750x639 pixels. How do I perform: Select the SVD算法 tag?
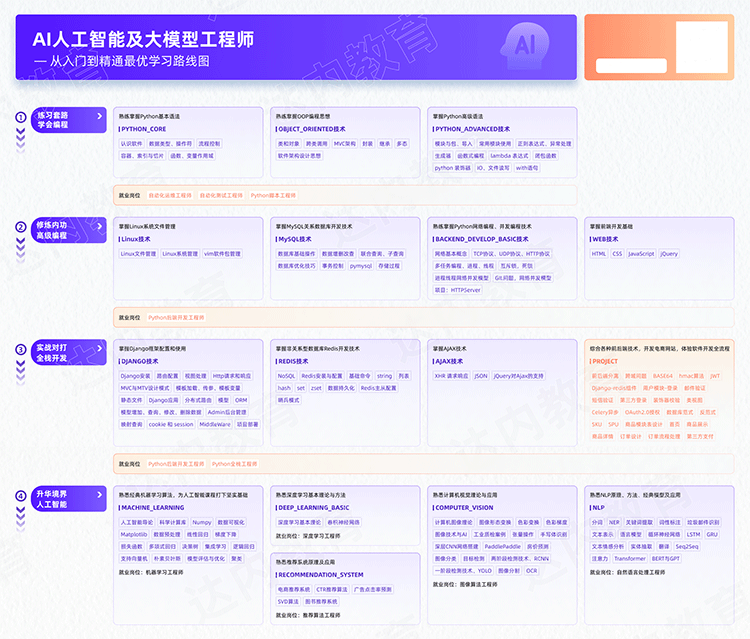(288, 602)
